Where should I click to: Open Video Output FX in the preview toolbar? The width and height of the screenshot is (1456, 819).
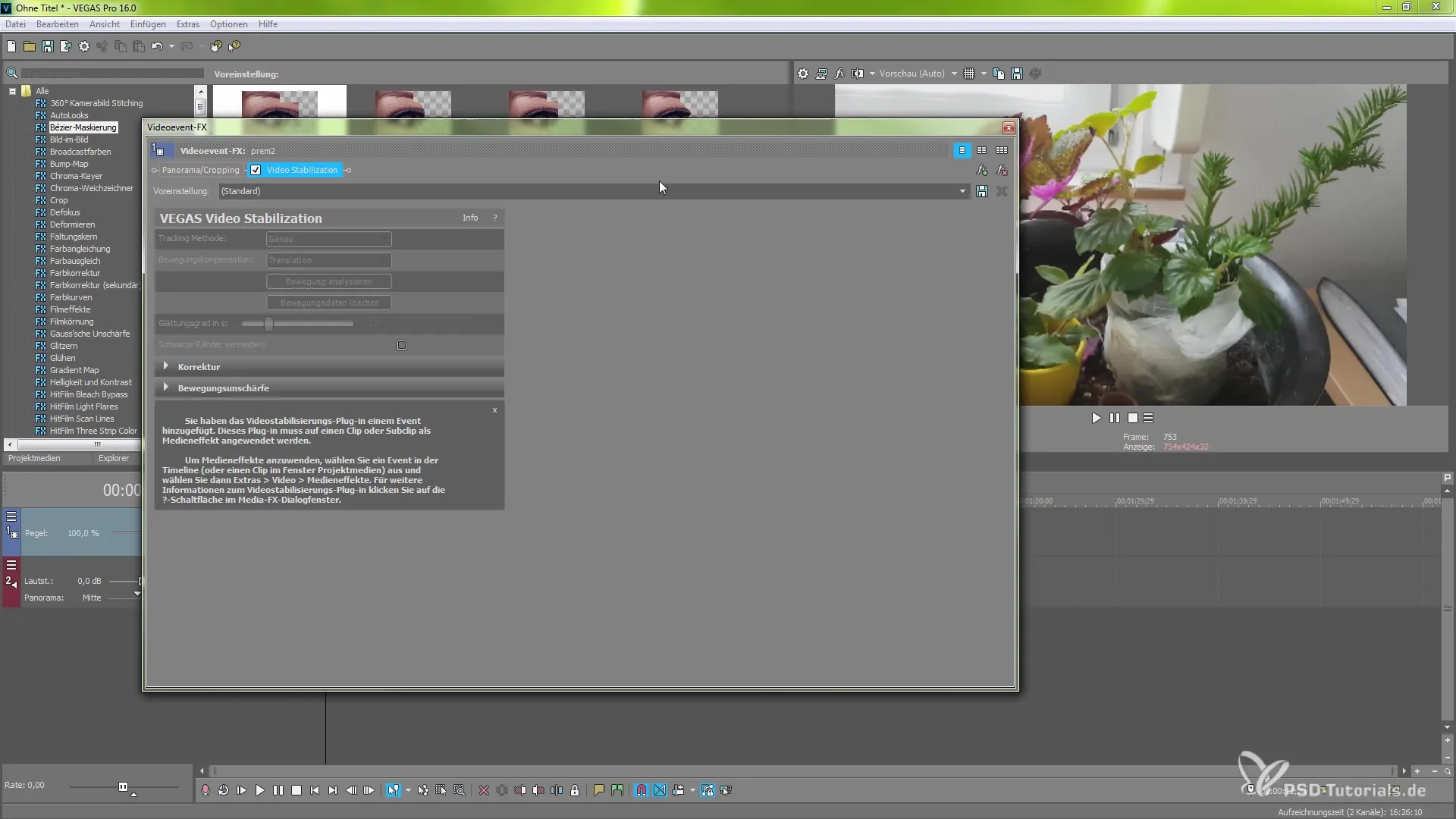[839, 74]
